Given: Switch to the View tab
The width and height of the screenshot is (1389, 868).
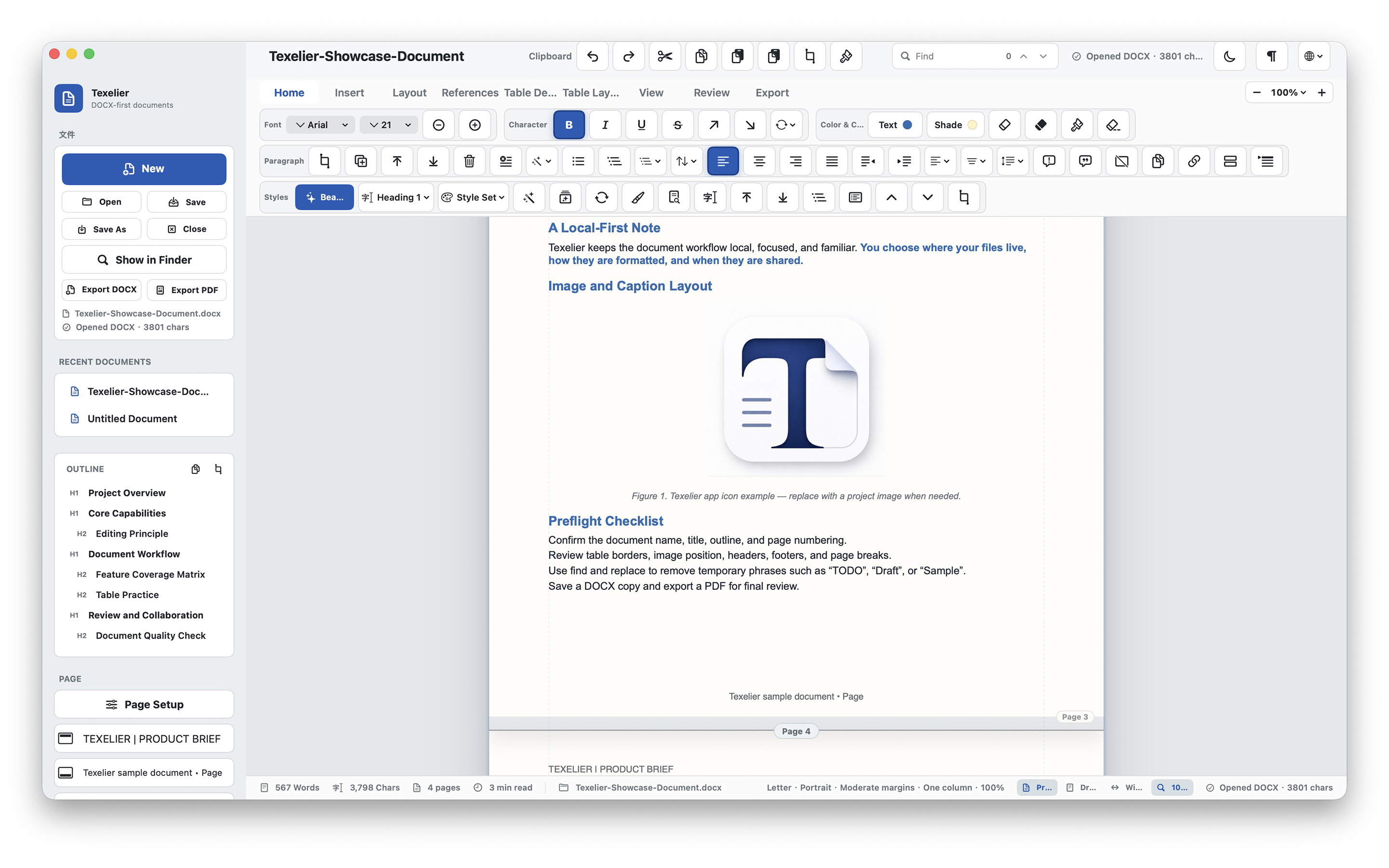Looking at the screenshot, I should [651, 93].
